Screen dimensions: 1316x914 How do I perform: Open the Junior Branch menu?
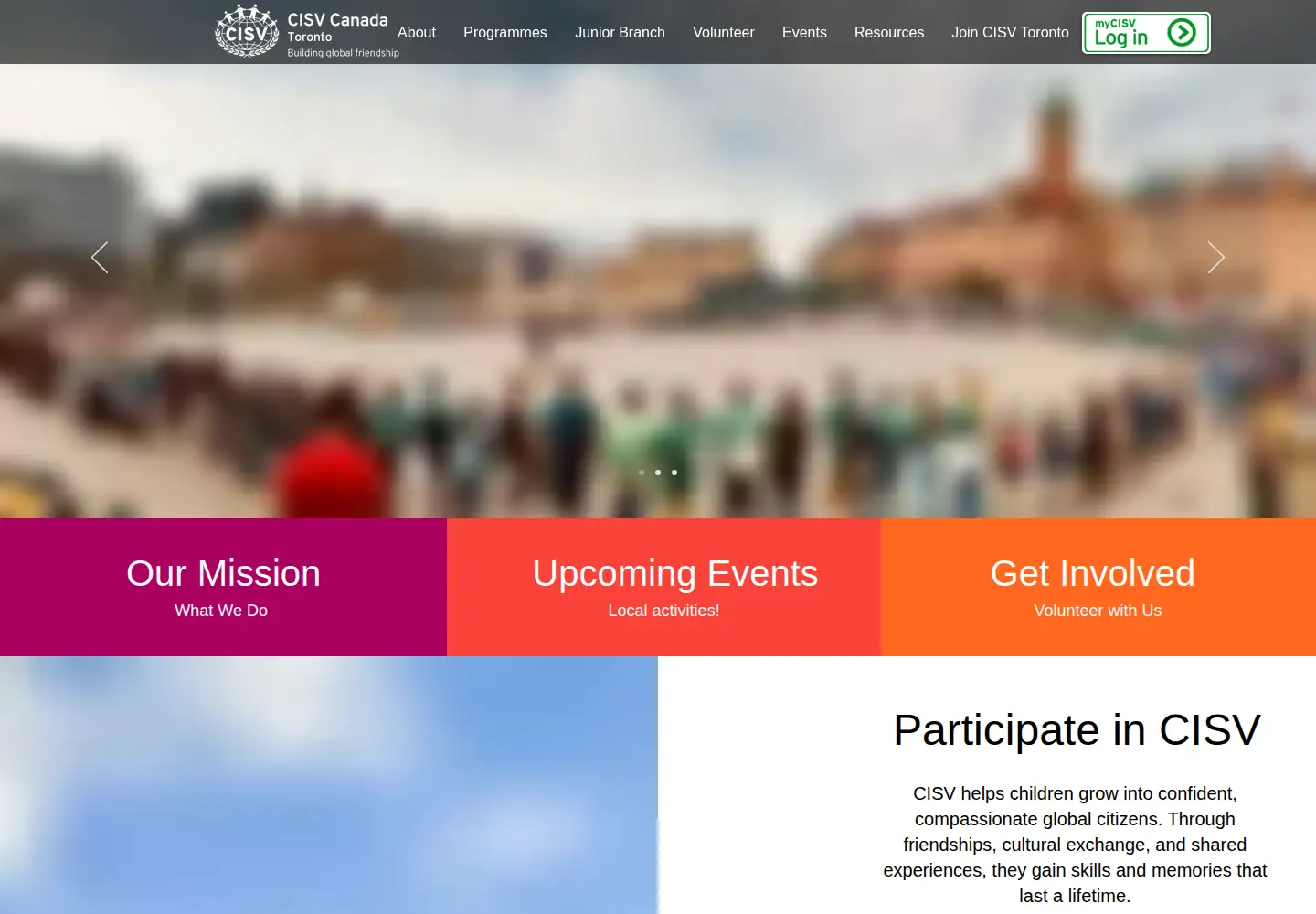pyautogui.click(x=620, y=32)
